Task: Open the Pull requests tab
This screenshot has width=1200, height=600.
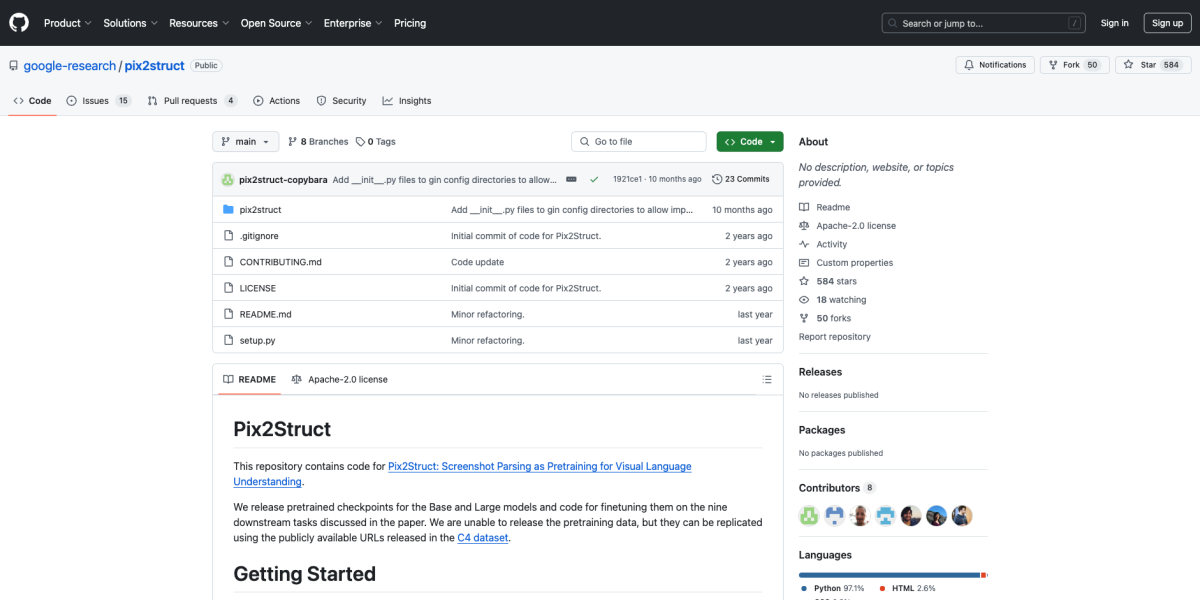Action: click(x=191, y=101)
